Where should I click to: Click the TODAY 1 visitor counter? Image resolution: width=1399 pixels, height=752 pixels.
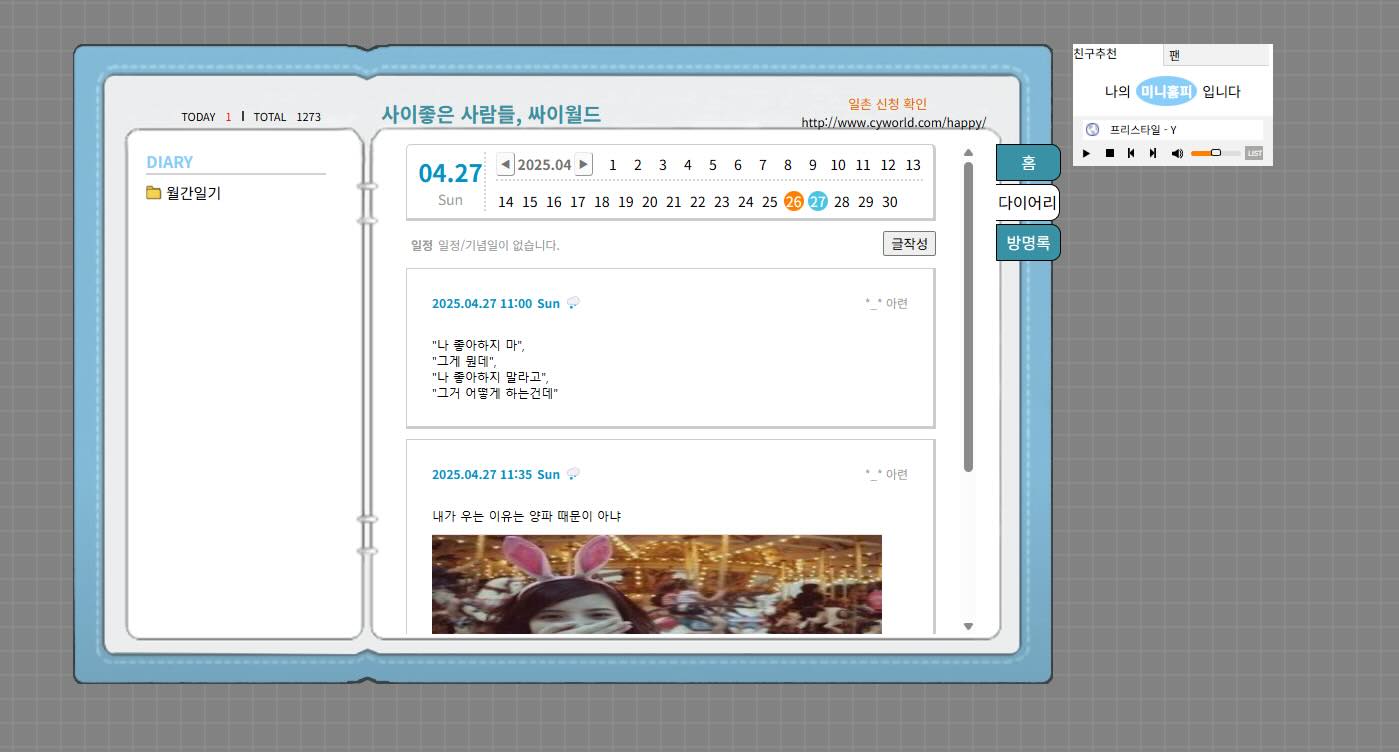point(206,117)
